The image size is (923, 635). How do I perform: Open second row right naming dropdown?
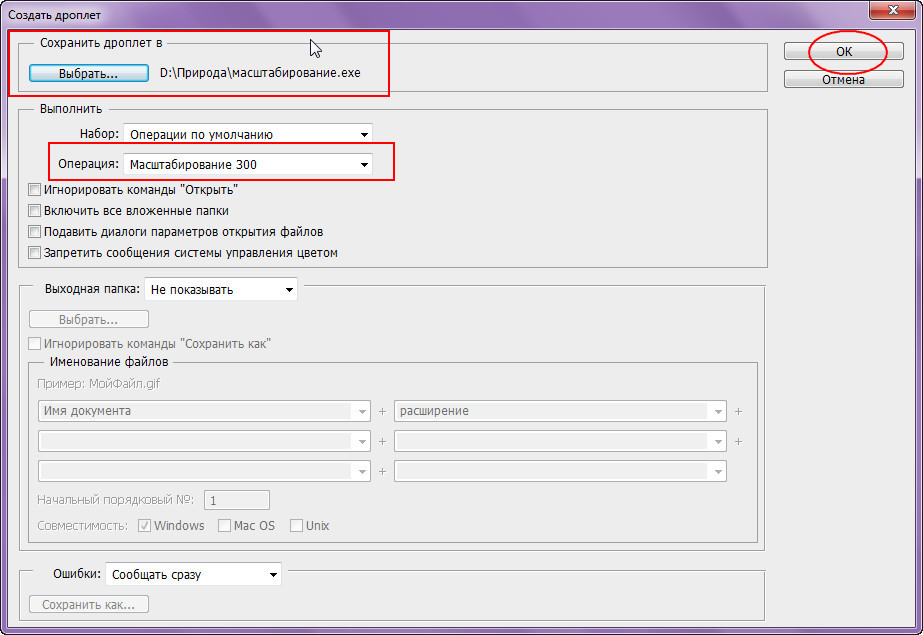(560, 441)
